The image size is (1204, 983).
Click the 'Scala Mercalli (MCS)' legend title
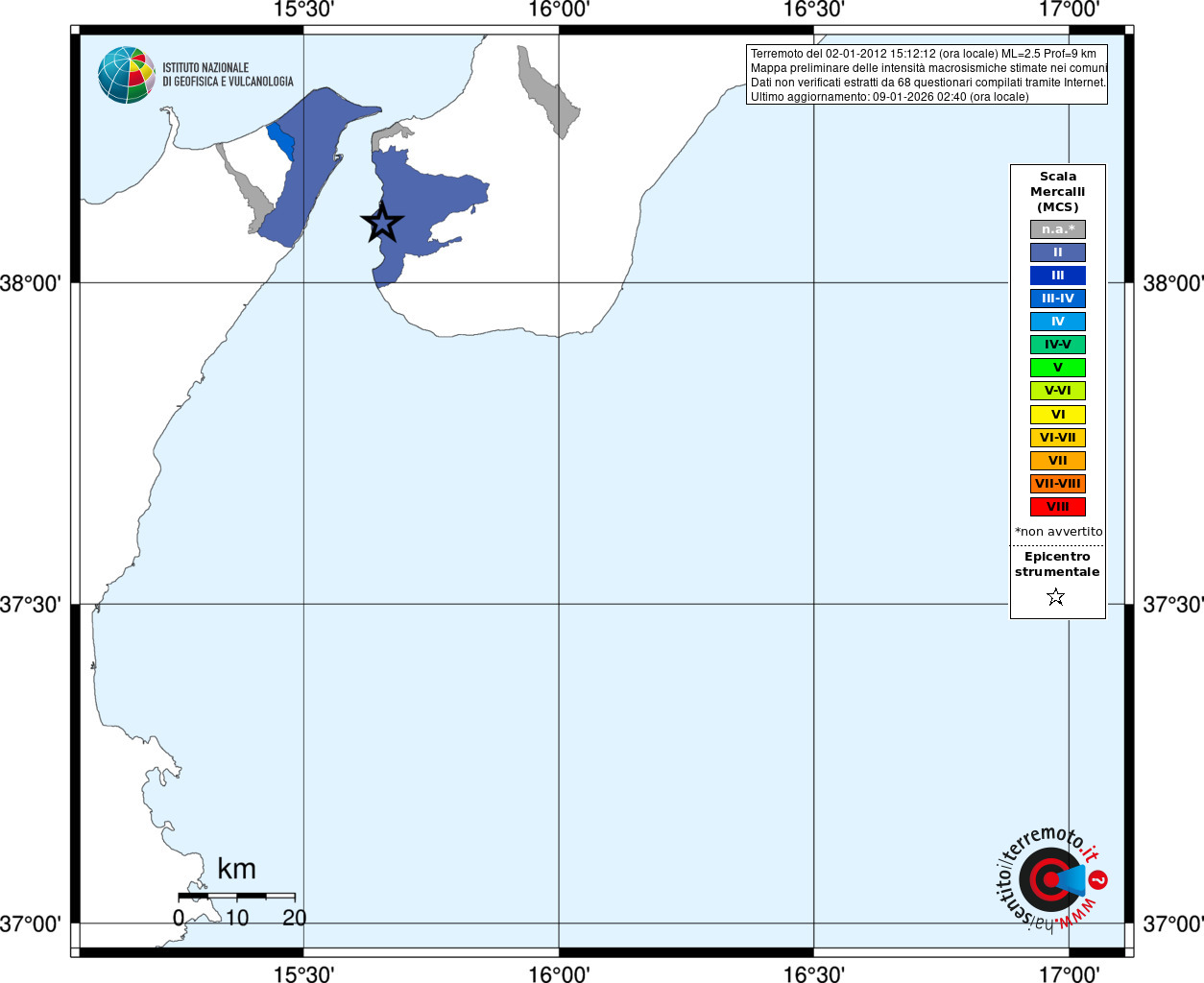click(1058, 192)
